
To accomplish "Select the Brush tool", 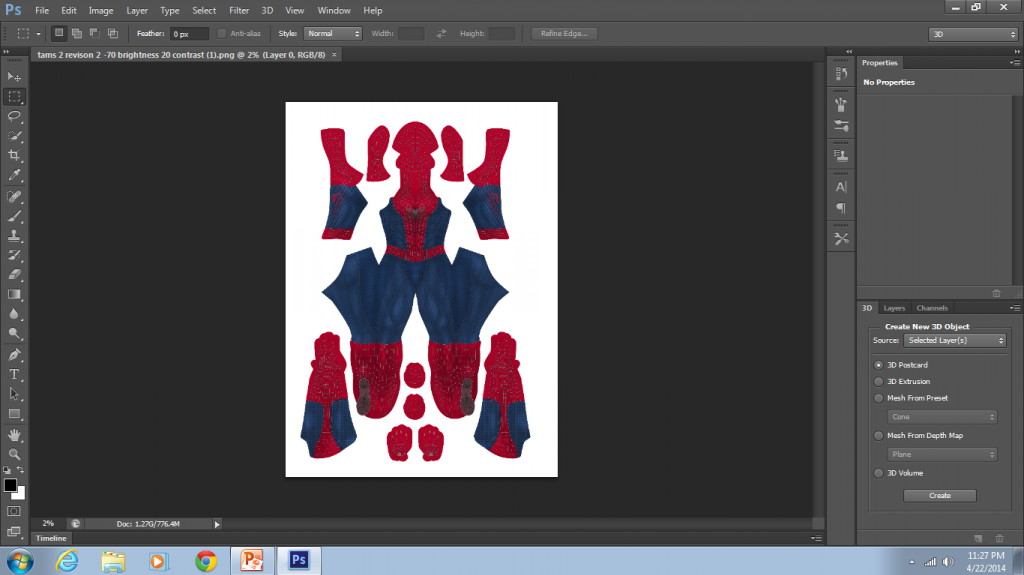I will pyautogui.click(x=14, y=216).
